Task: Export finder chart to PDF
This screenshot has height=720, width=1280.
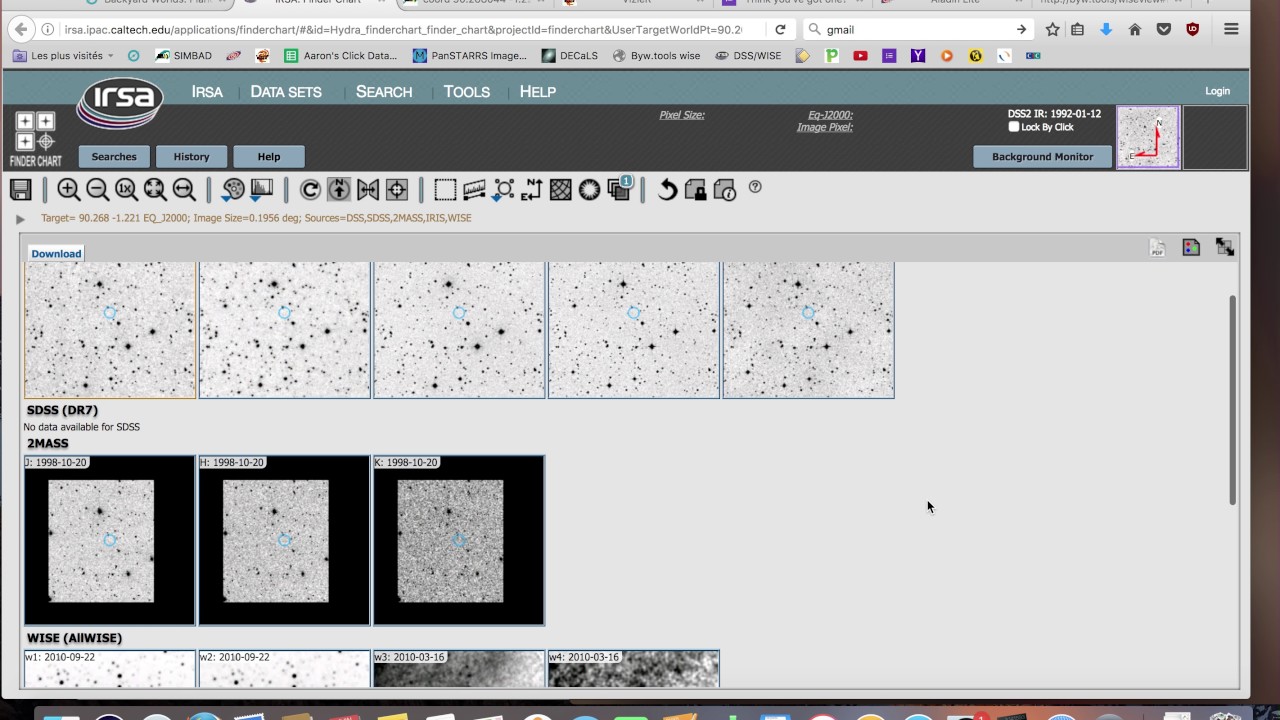Action: (x=1157, y=247)
